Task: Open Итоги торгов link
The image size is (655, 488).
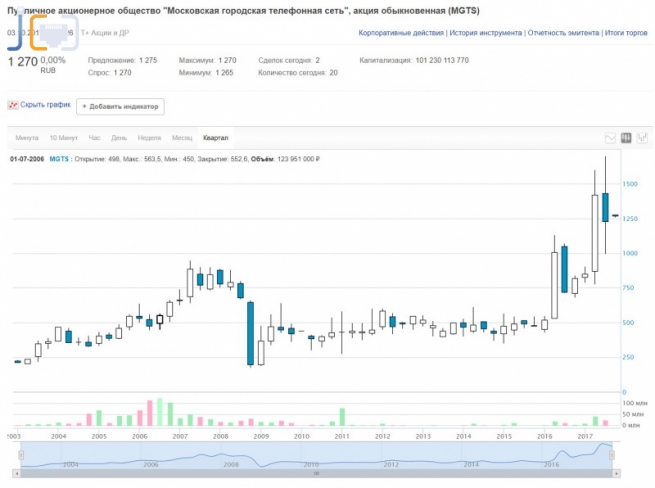Action: pyautogui.click(x=626, y=33)
